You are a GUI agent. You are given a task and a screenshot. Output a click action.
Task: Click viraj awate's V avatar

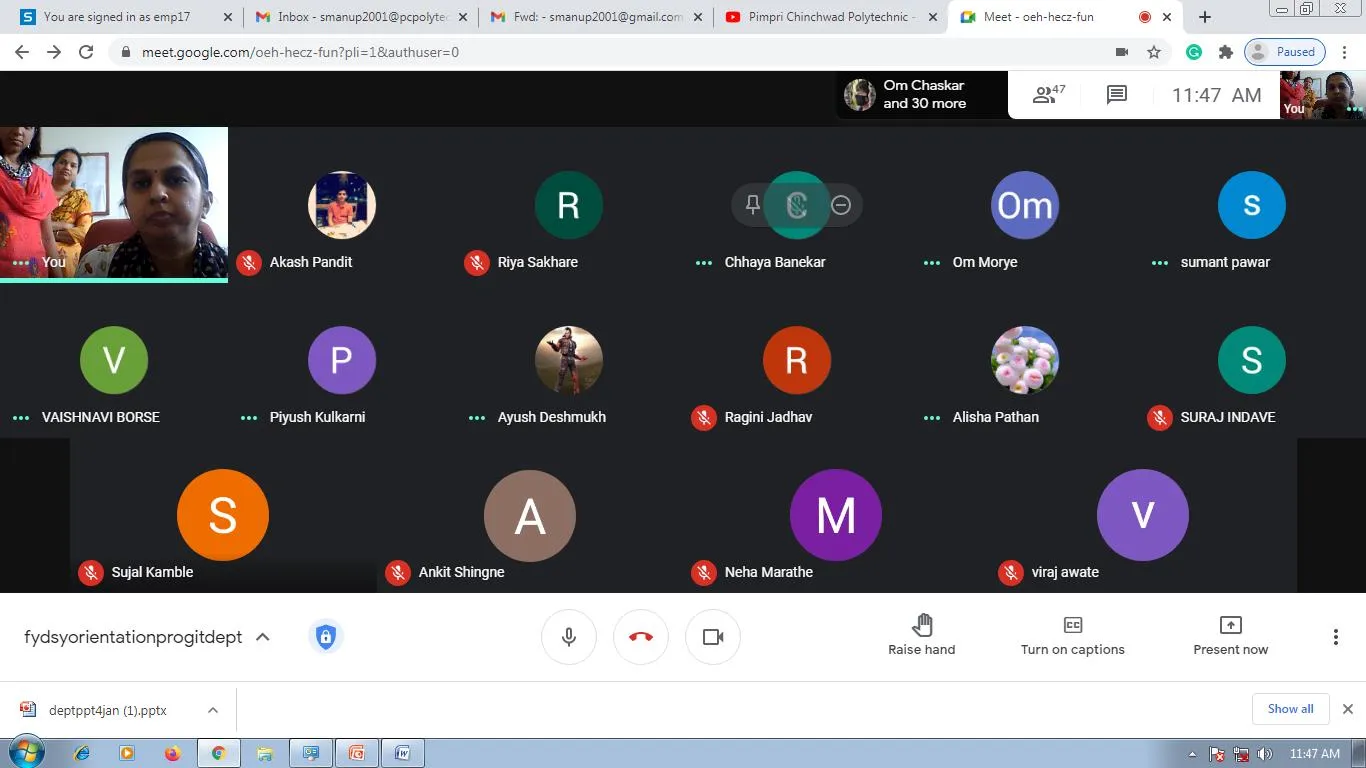(1143, 515)
